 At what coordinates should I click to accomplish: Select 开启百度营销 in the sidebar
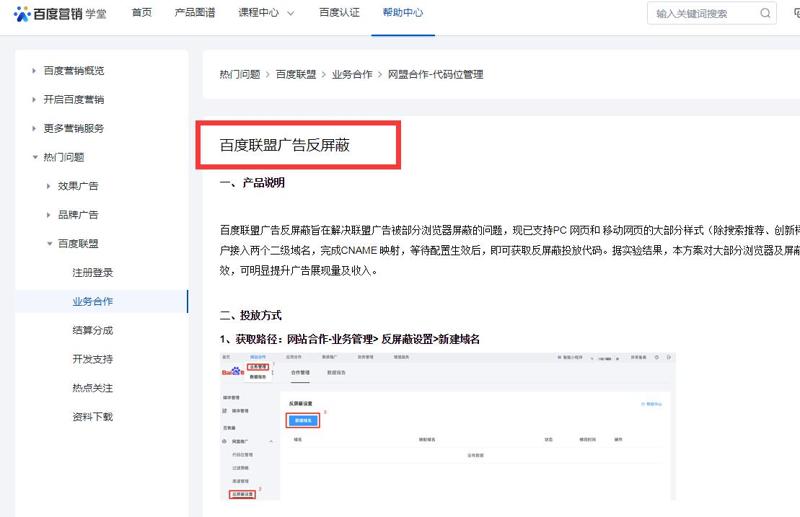point(74,100)
